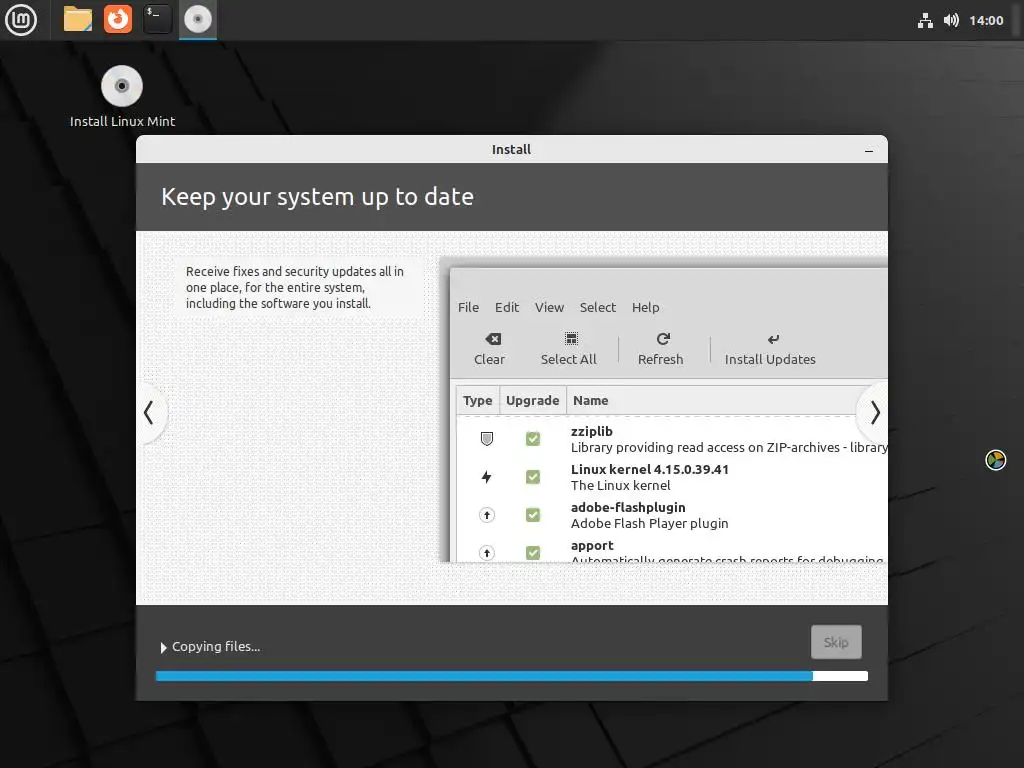
Task: Click the Skip button
Action: 836,642
